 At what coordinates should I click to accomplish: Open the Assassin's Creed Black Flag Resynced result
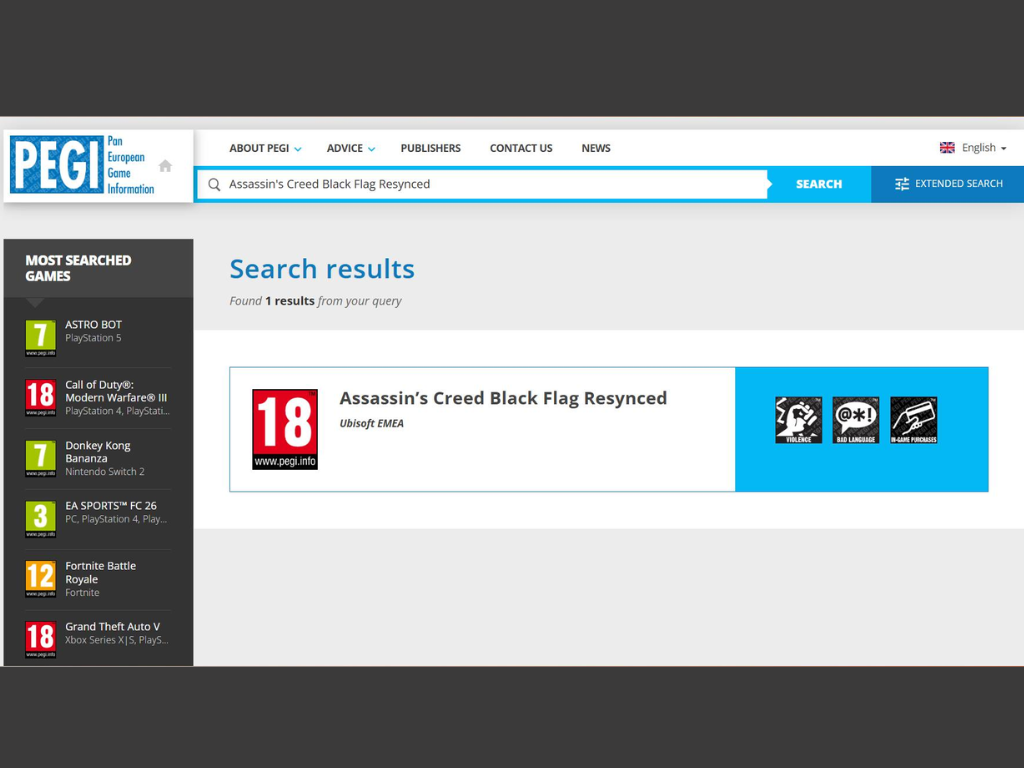coord(503,398)
